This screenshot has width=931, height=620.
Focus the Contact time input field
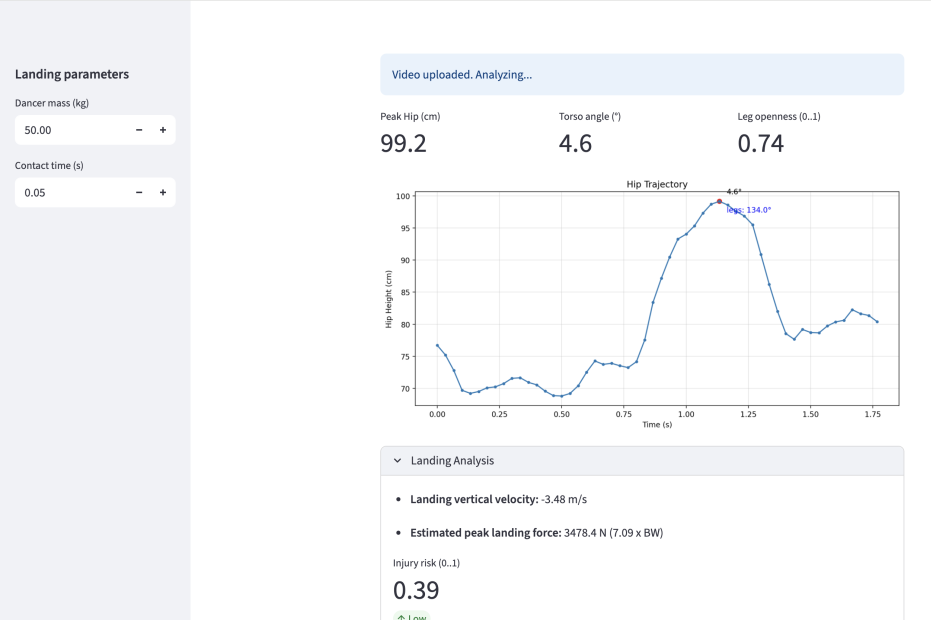tap(70, 192)
